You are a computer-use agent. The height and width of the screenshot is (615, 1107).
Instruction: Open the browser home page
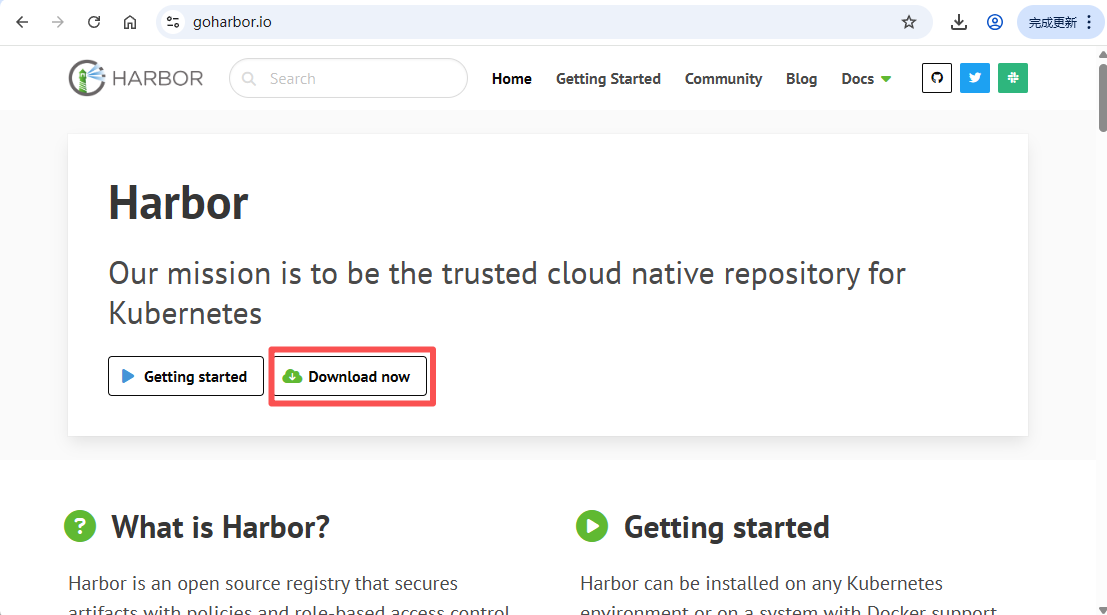pyautogui.click(x=130, y=22)
